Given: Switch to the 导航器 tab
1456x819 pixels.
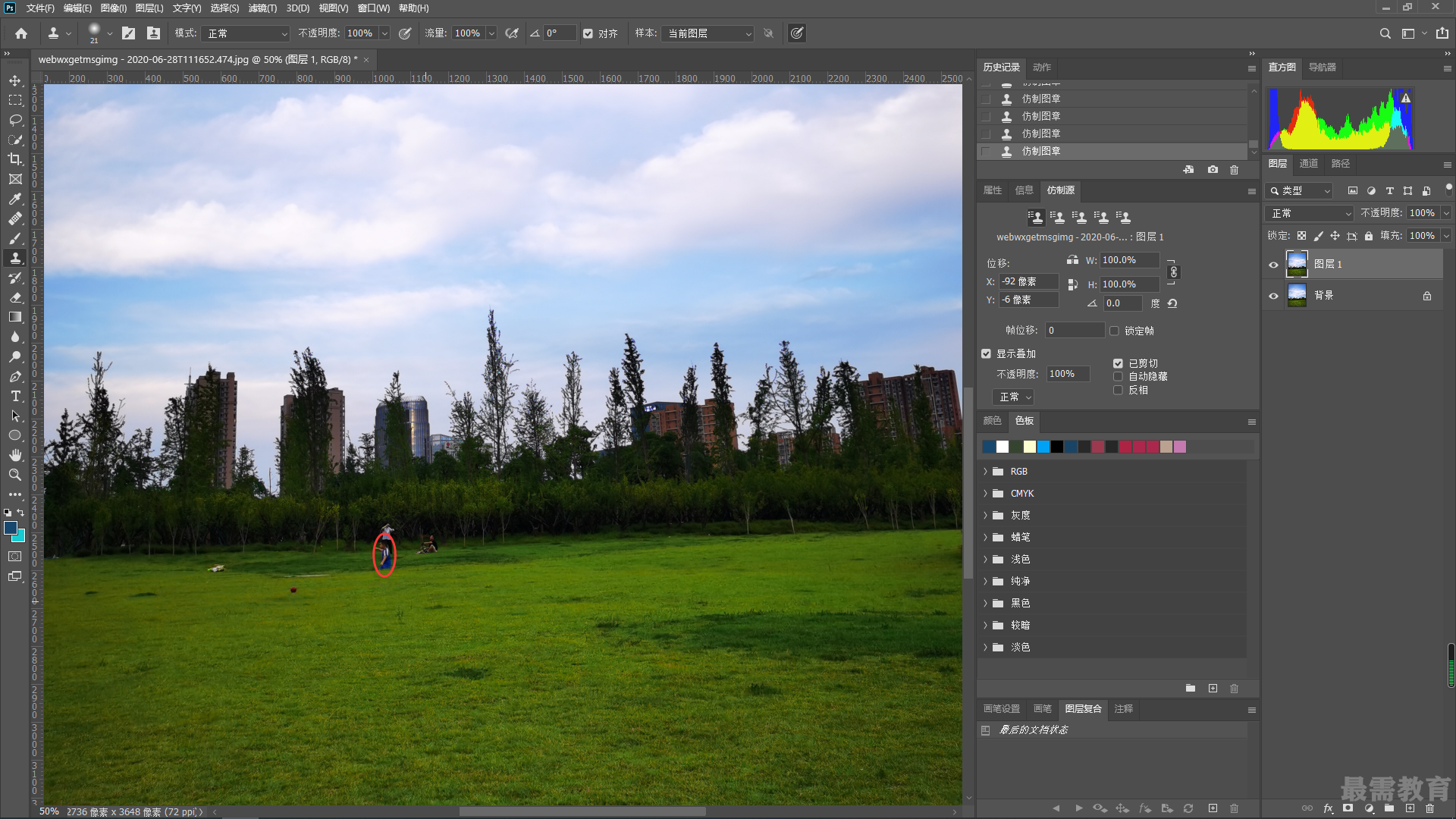Looking at the screenshot, I should pyautogui.click(x=1323, y=67).
